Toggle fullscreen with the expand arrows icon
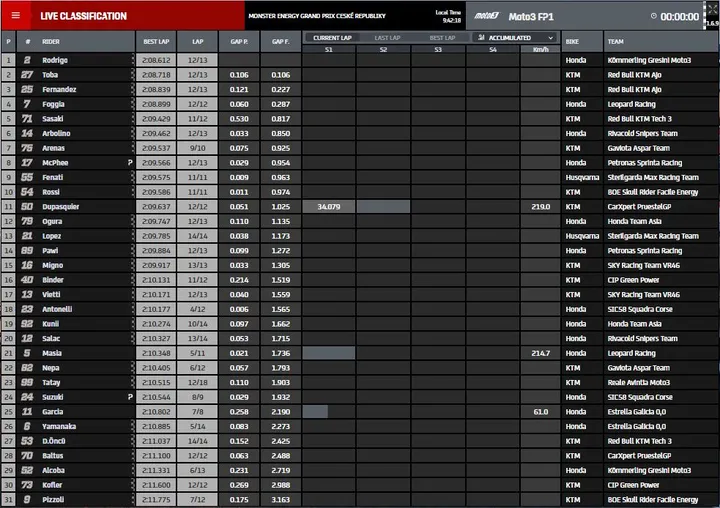This screenshot has width=720, height=508. coord(712,9)
